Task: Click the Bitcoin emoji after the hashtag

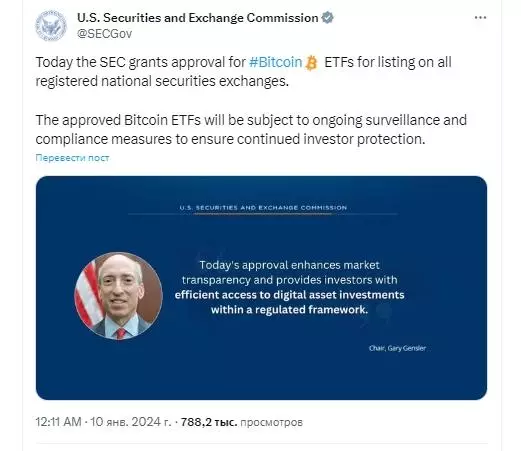Action: tap(311, 63)
